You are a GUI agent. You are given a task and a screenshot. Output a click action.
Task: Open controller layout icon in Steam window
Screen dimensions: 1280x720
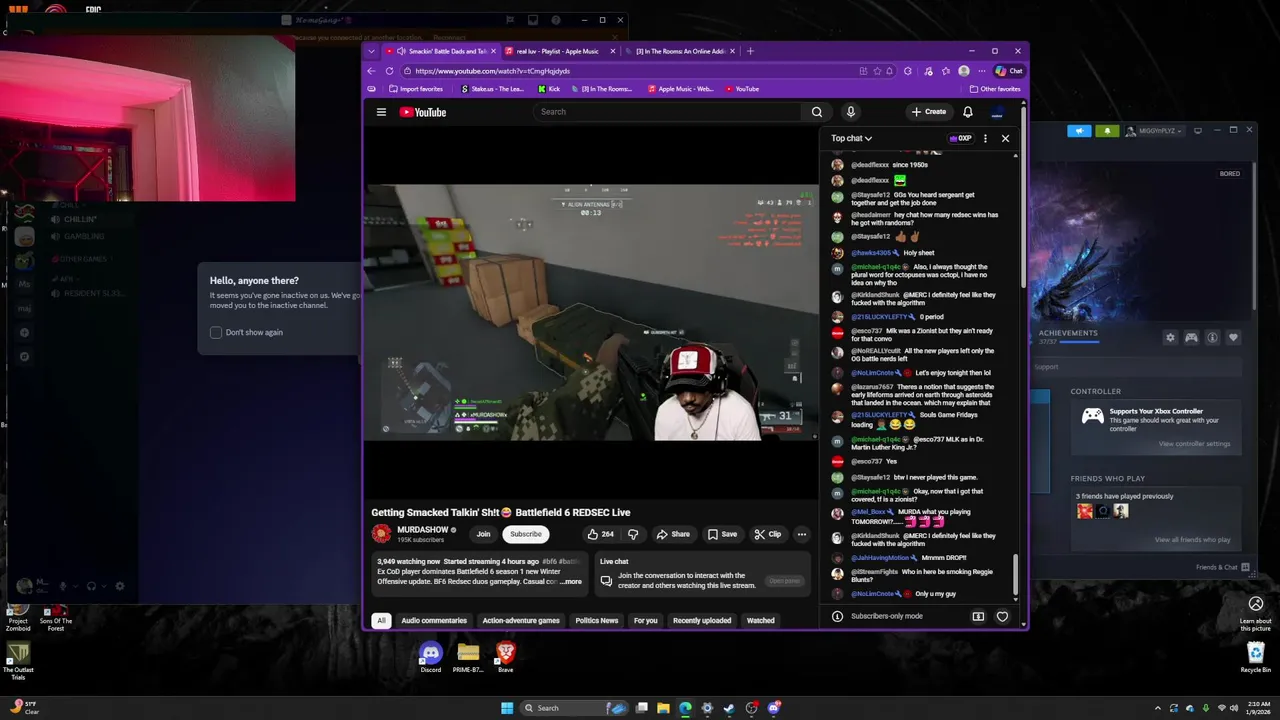click(x=1191, y=338)
